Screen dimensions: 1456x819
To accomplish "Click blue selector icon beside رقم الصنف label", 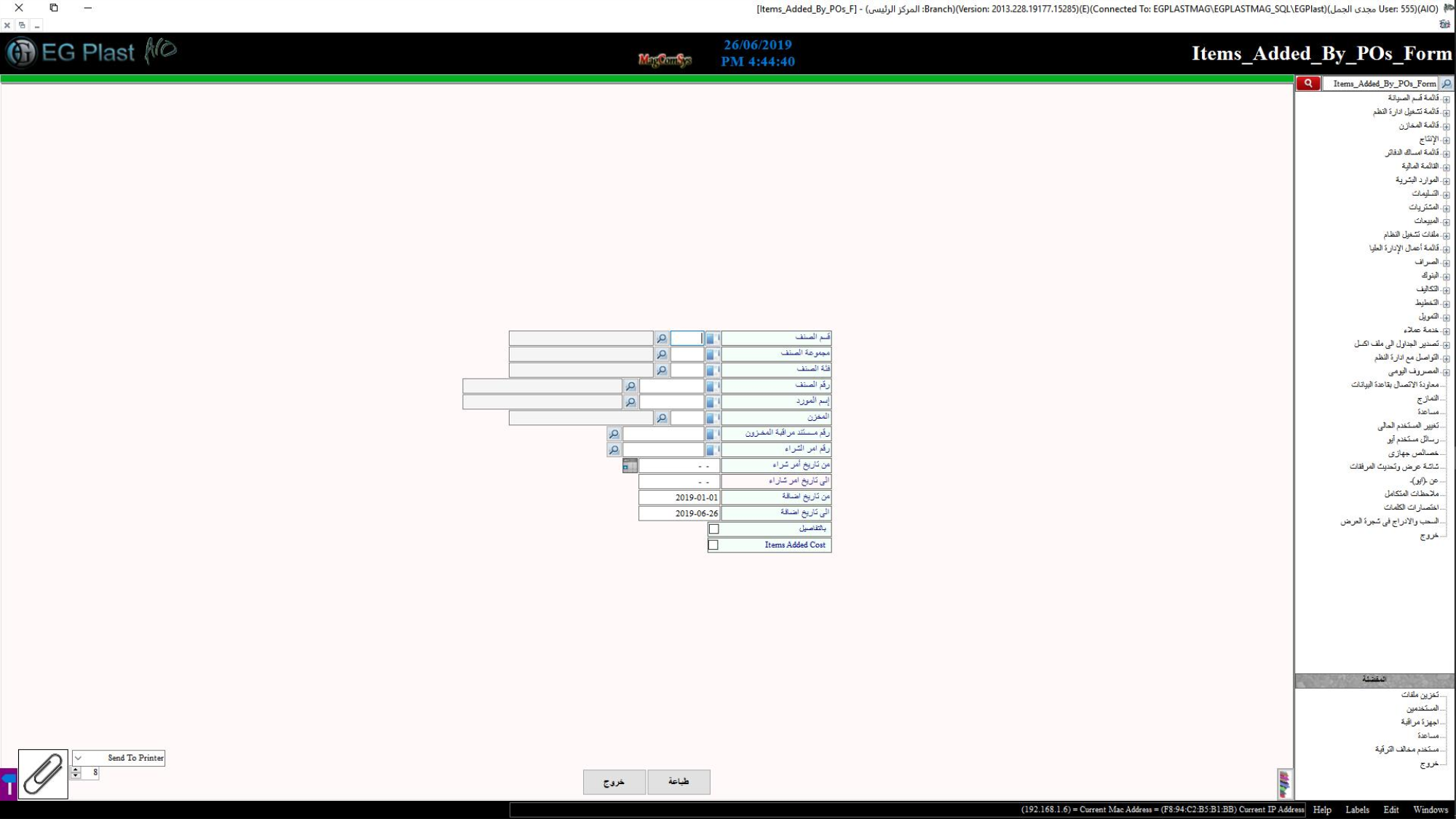I will (712, 386).
